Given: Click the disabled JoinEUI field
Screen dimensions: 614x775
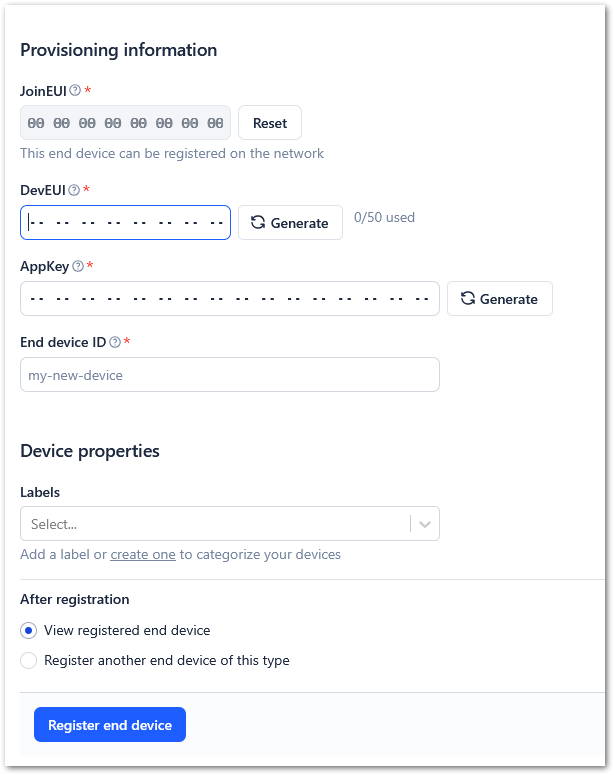Looking at the screenshot, I should coord(126,123).
